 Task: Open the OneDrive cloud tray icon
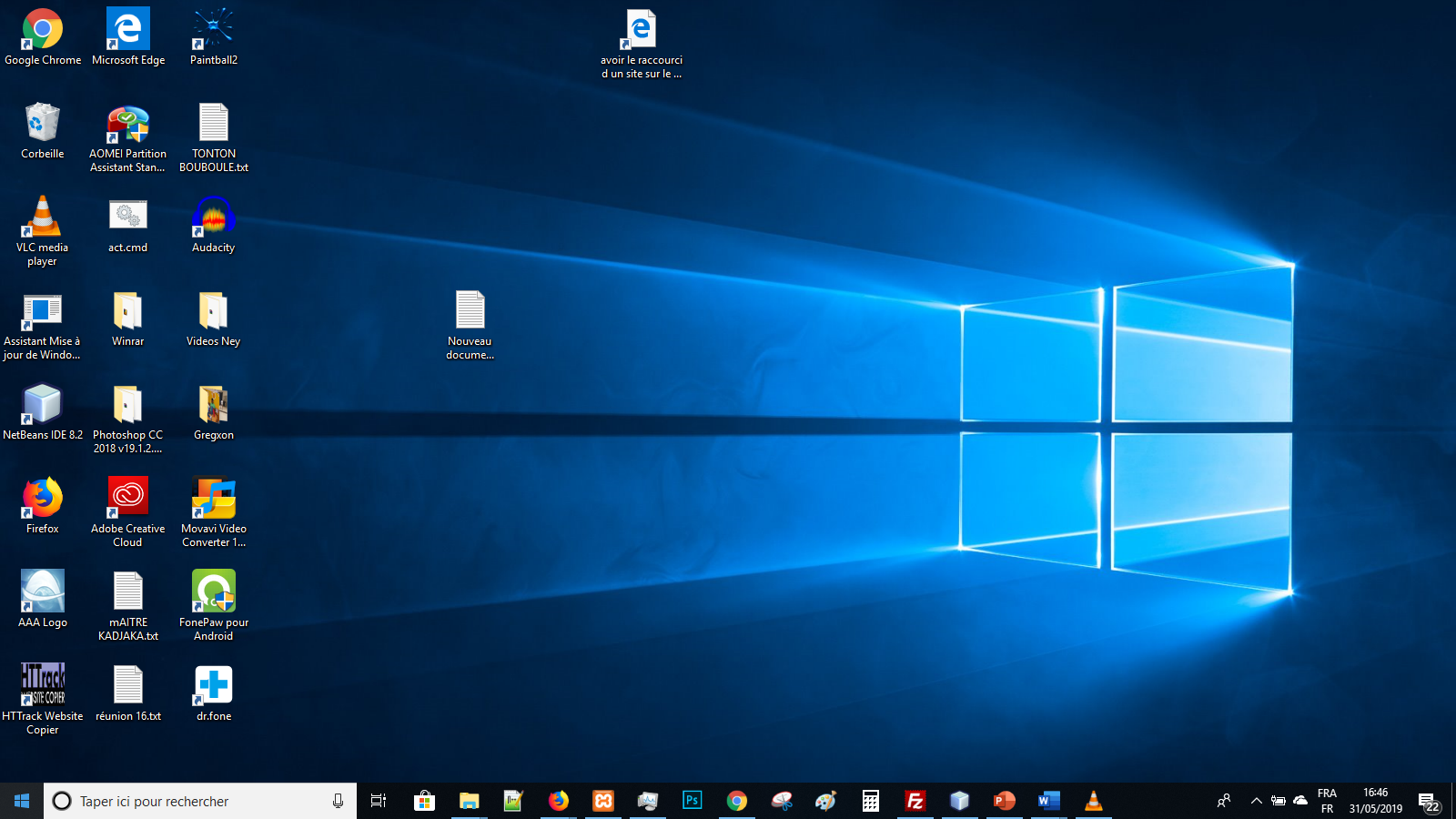(x=1300, y=801)
